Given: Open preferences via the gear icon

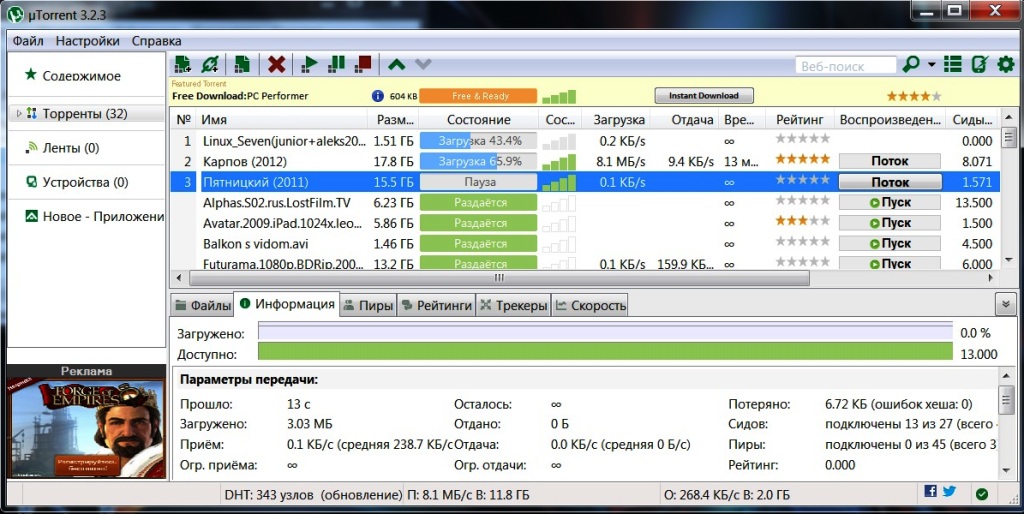Looking at the screenshot, I should 1005,64.
